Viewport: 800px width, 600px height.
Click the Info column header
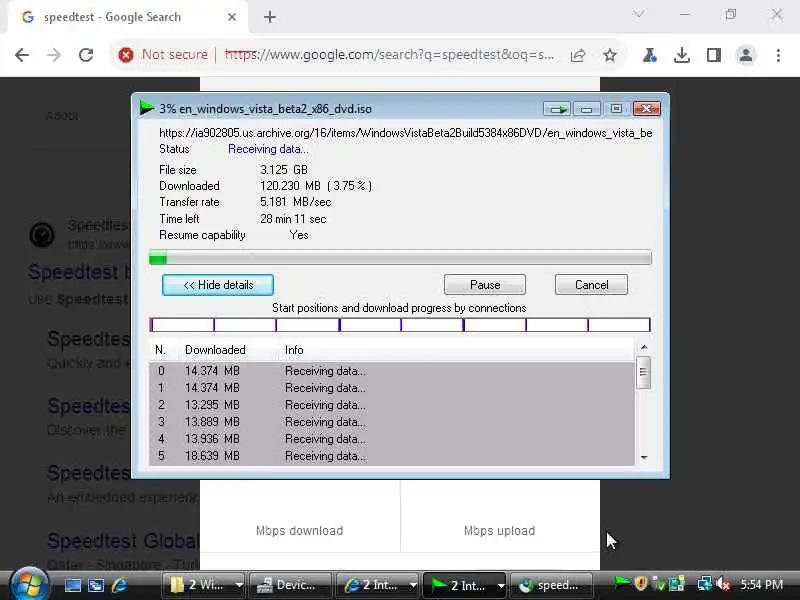click(294, 350)
